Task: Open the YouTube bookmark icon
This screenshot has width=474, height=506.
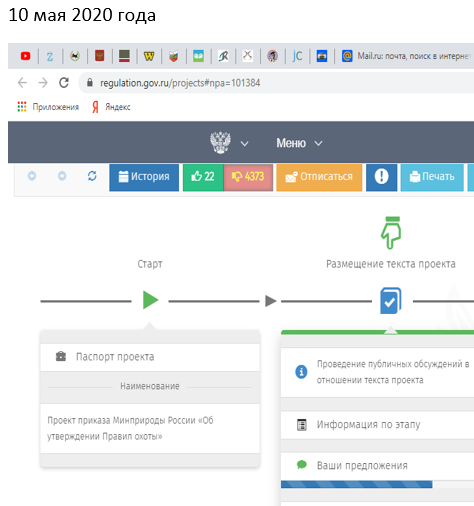Action: pos(25,56)
